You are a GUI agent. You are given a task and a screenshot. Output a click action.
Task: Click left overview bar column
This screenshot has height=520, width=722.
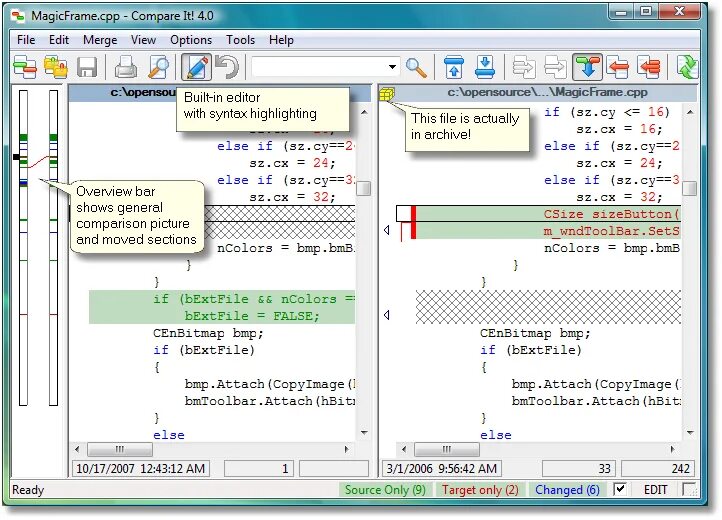tap(23, 248)
